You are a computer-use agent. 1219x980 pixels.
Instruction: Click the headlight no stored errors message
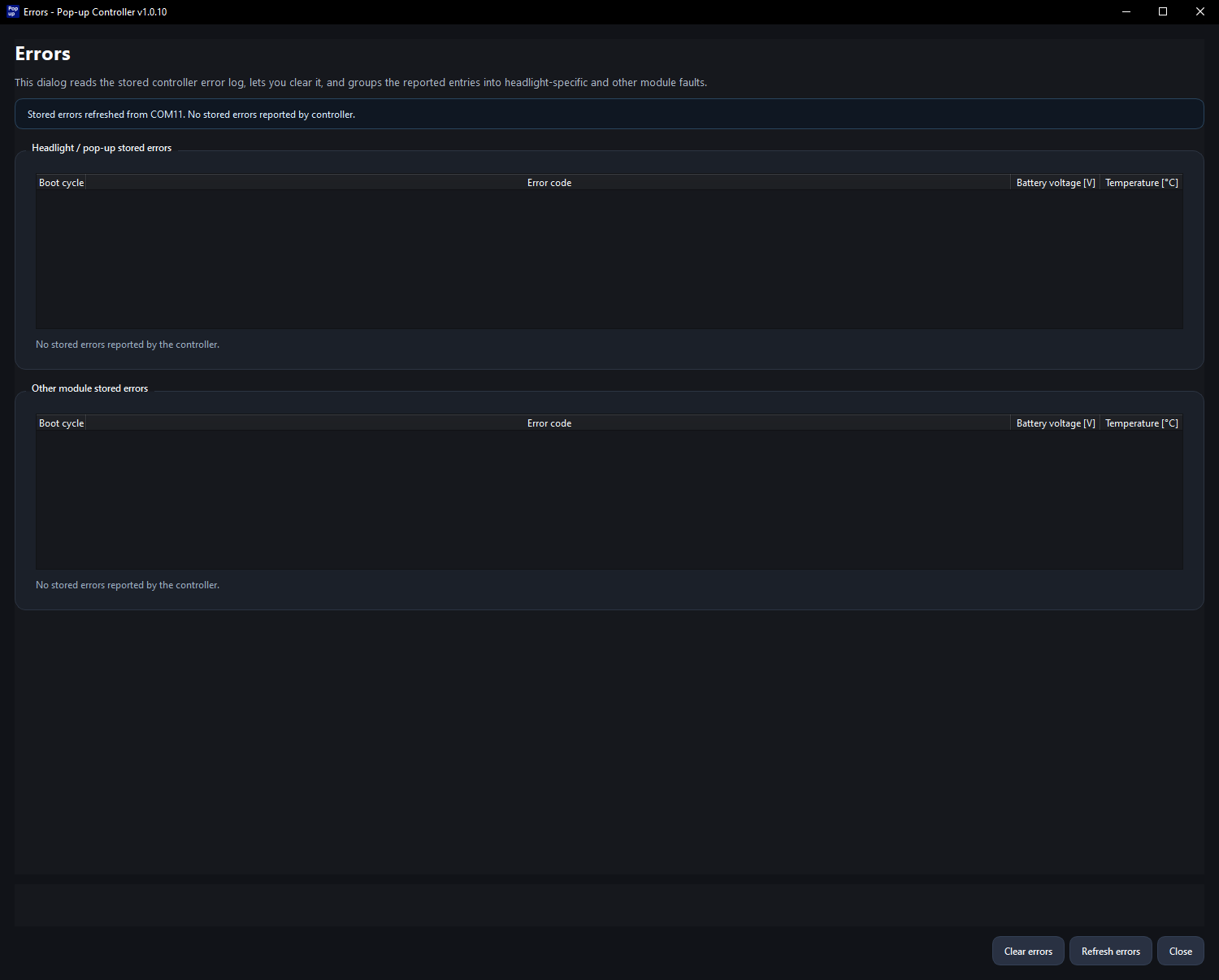coord(127,344)
